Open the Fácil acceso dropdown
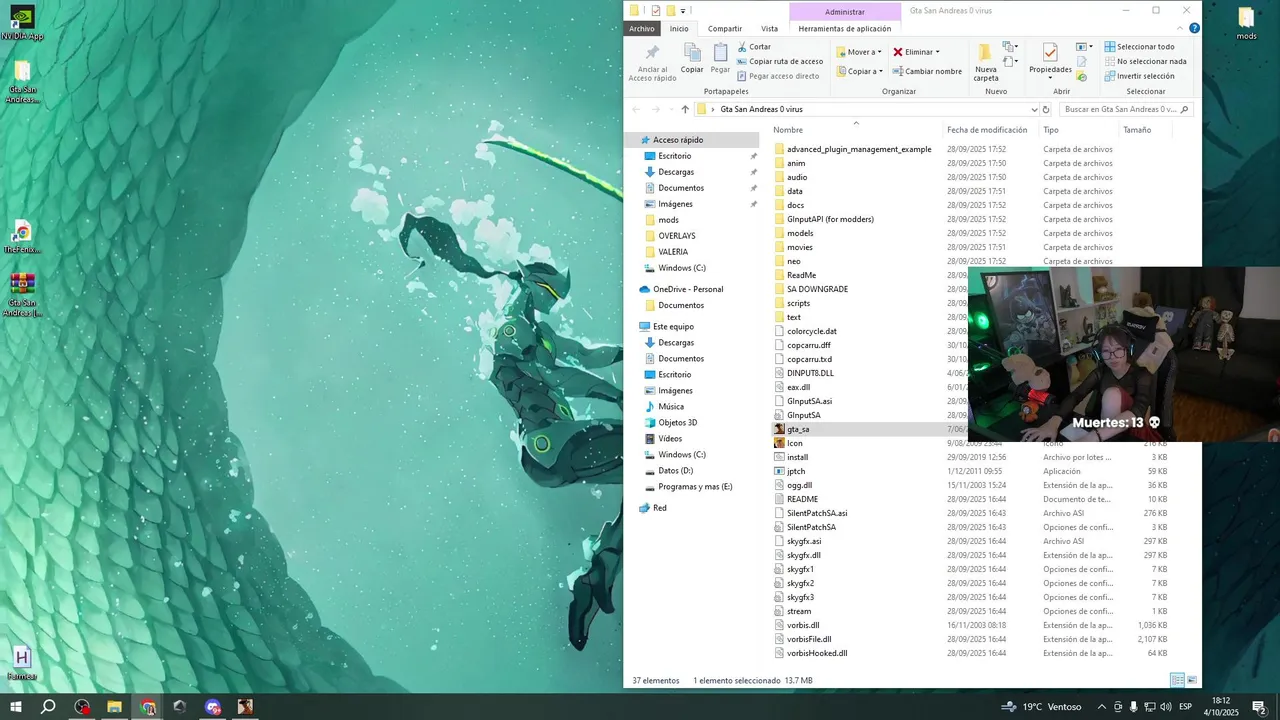The width and height of the screenshot is (1280, 720). point(1010,62)
